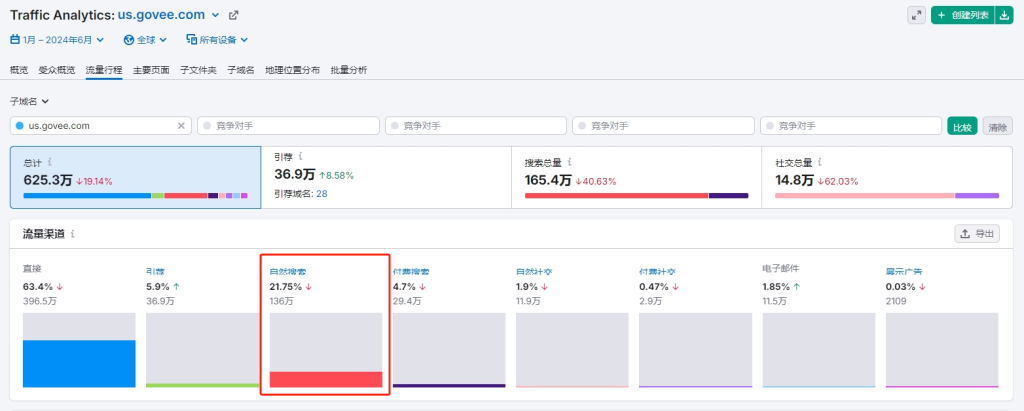
Task: Click the blue 直接 traffic bar
Action: (x=78, y=363)
